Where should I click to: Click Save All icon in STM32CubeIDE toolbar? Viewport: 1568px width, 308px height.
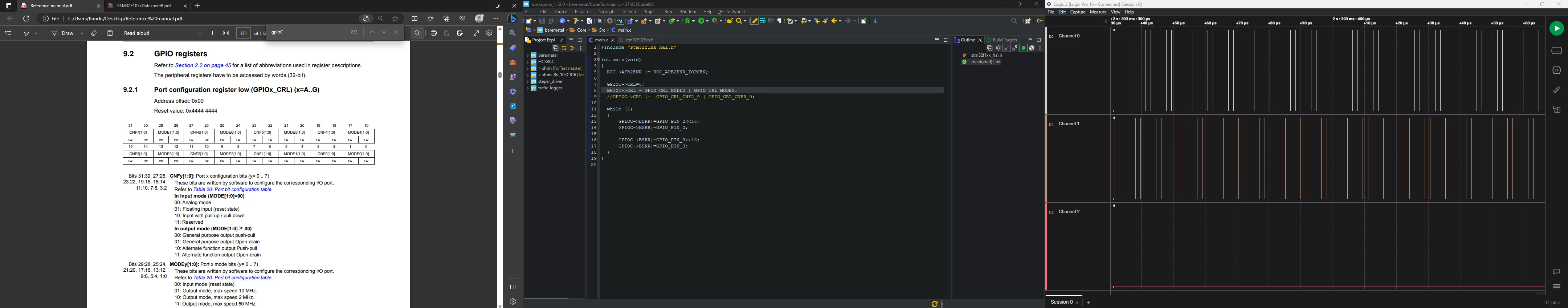point(551,21)
